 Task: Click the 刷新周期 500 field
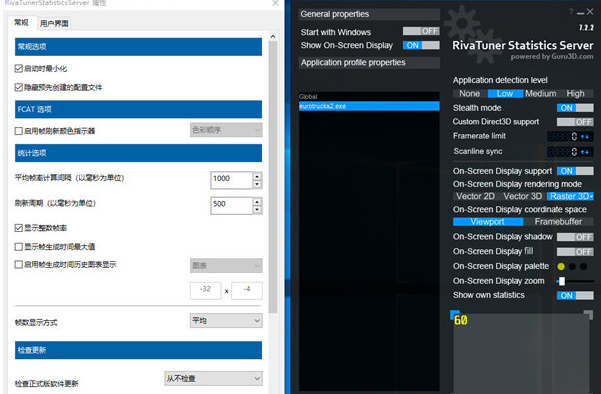tap(232, 205)
